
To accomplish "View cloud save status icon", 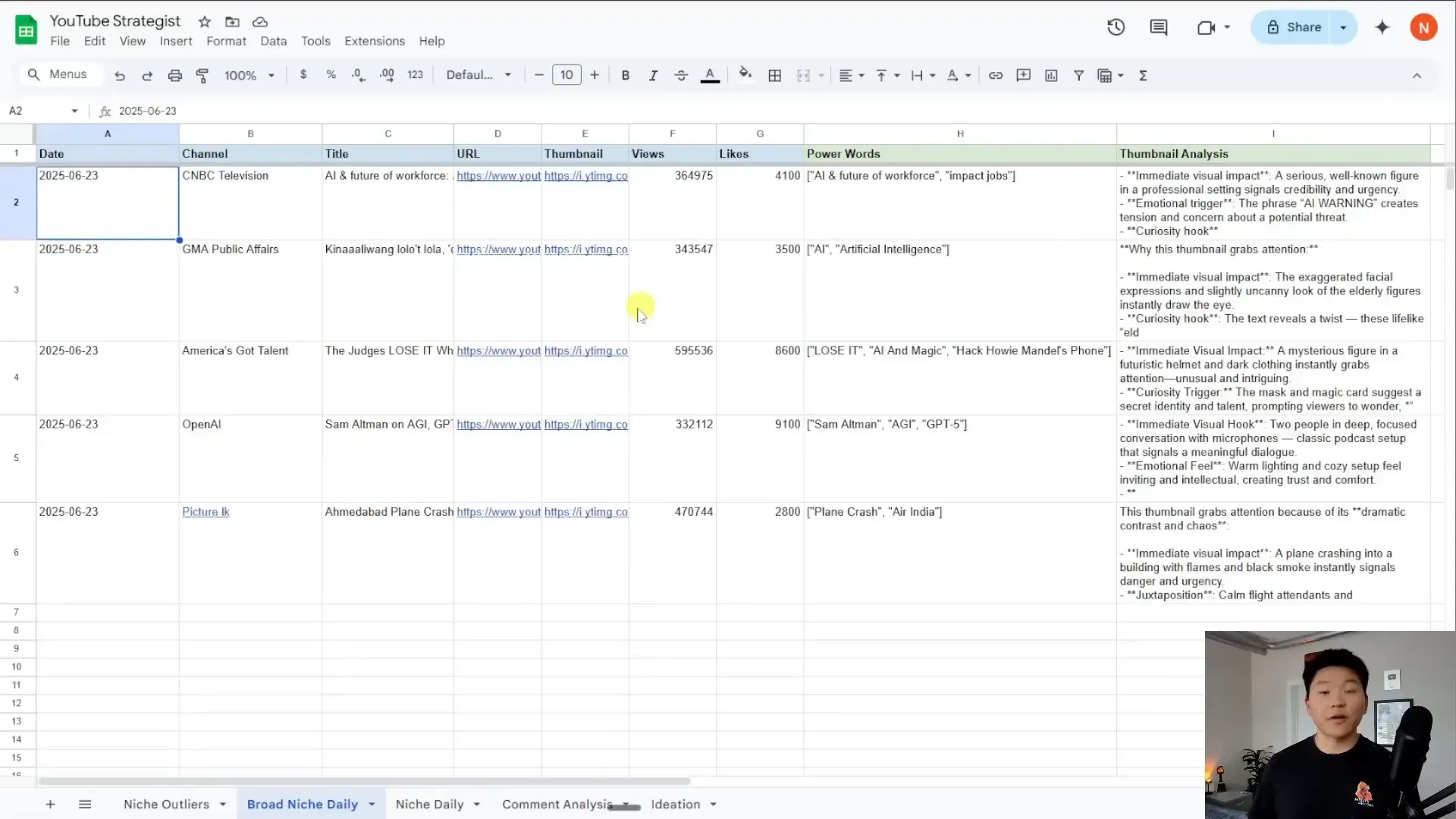I will click(x=260, y=22).
